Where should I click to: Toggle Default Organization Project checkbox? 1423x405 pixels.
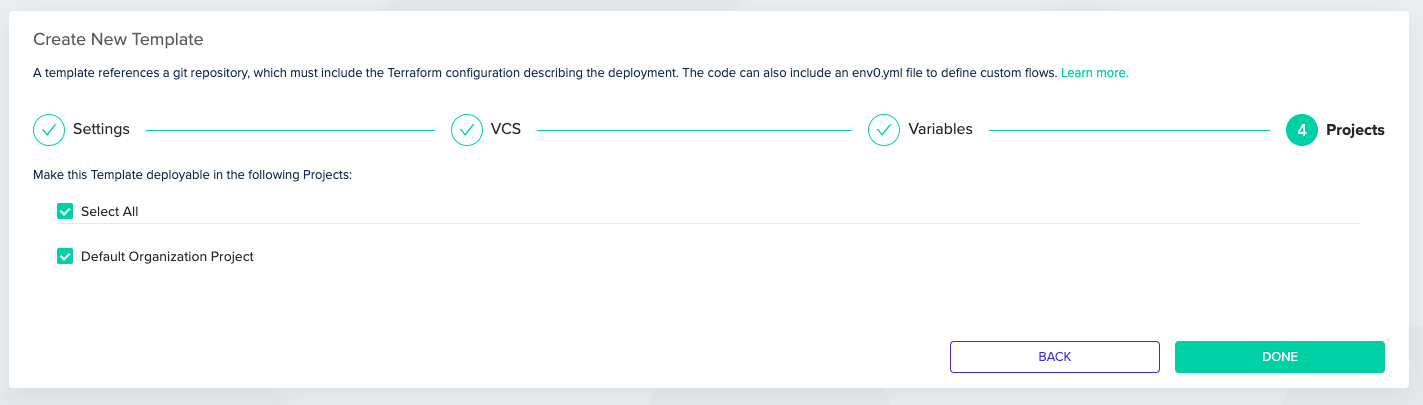[x=65, y=256]
